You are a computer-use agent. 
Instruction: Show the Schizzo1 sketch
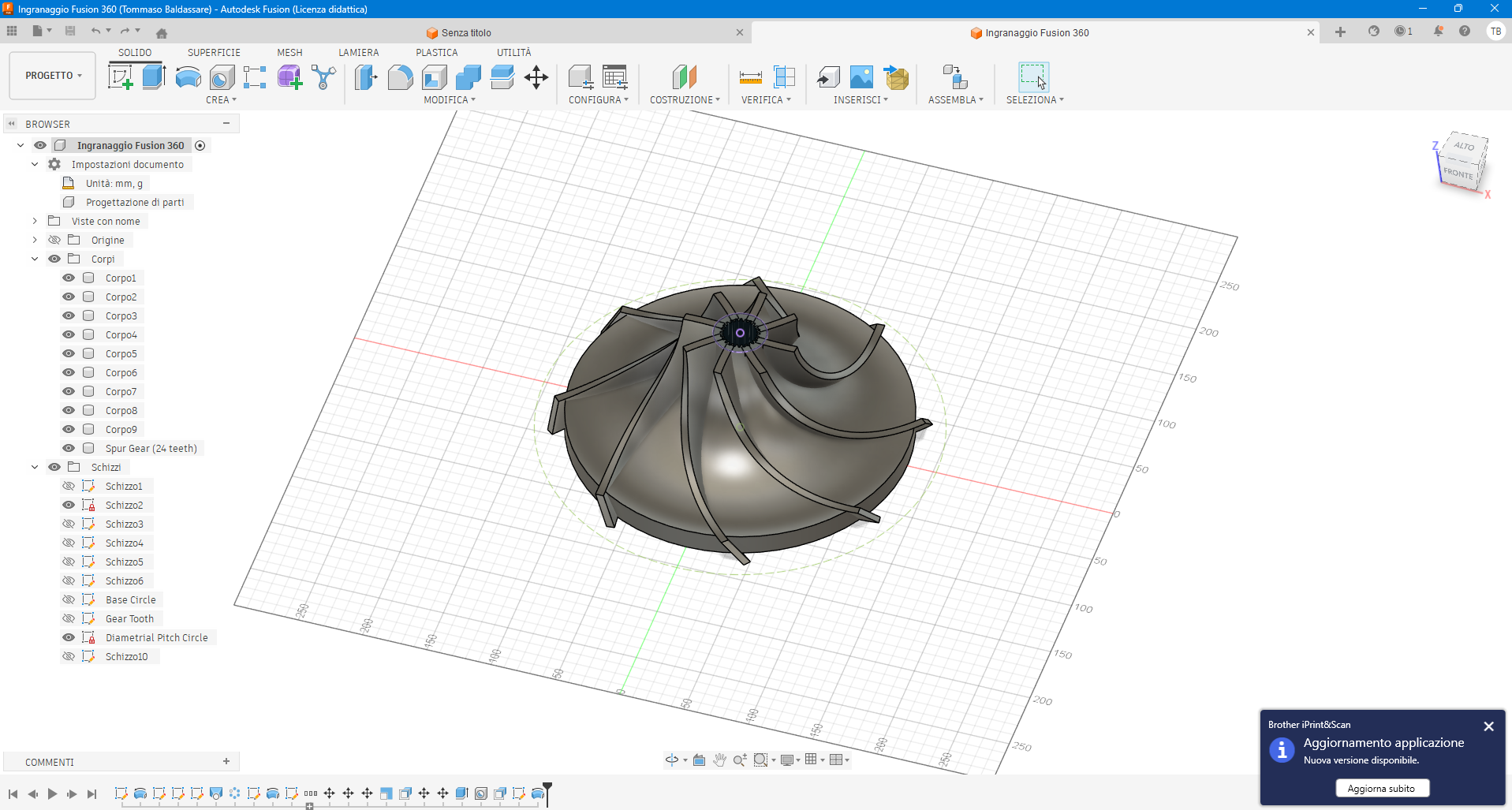(69, 486)
